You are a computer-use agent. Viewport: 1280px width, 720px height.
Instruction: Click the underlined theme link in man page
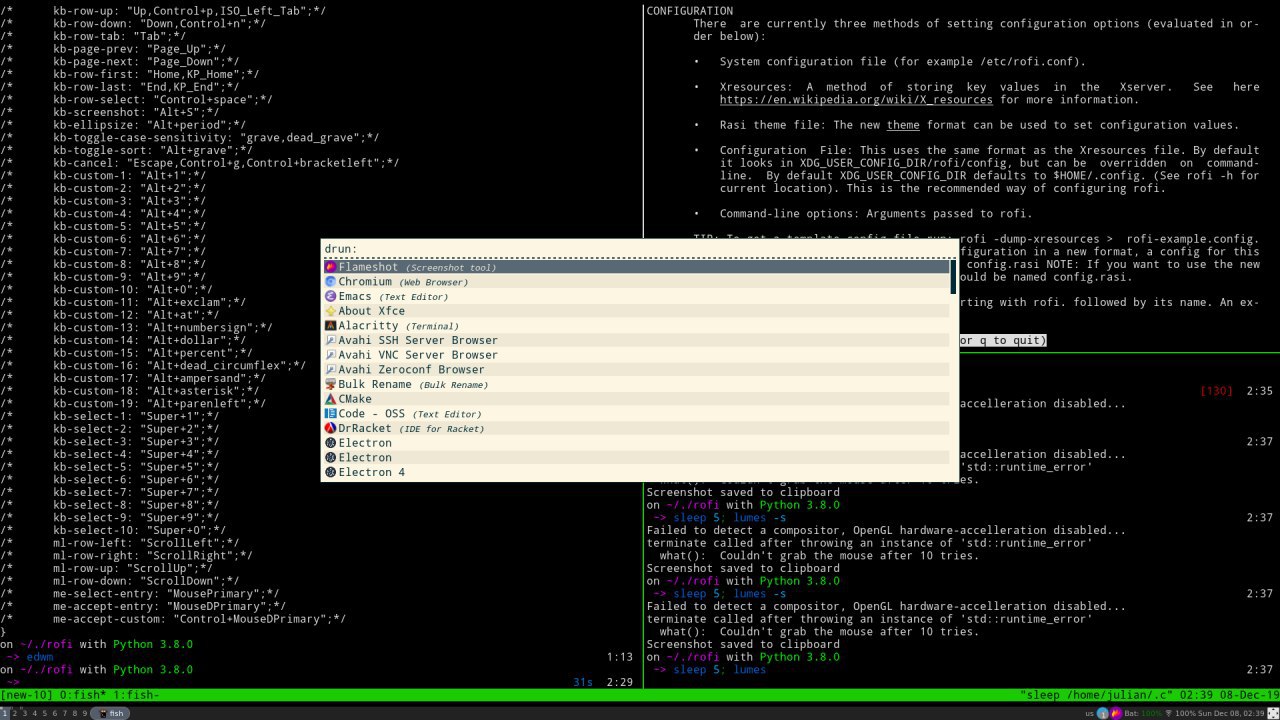903,125
